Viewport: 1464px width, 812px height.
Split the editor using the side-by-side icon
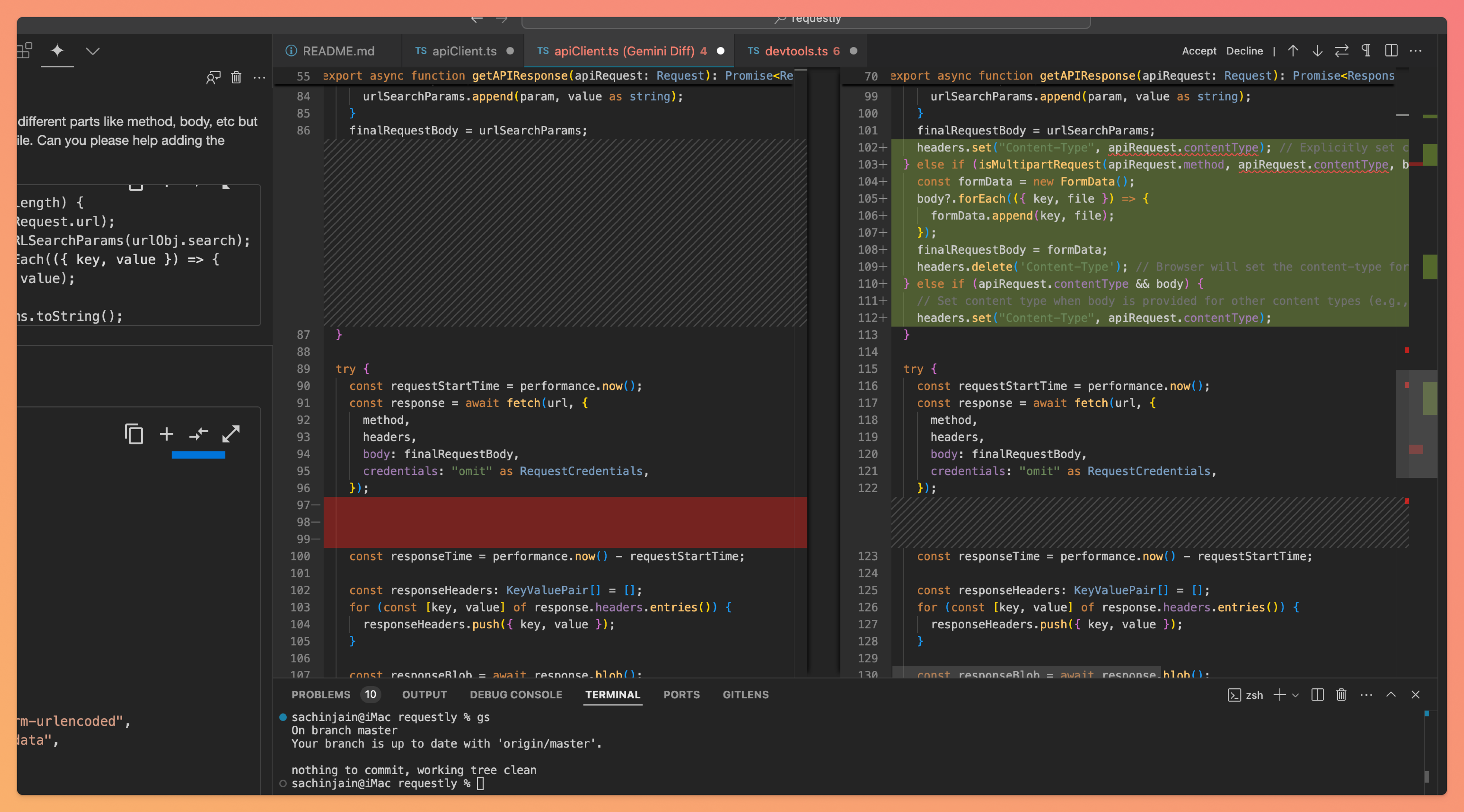click(1391, 51)
